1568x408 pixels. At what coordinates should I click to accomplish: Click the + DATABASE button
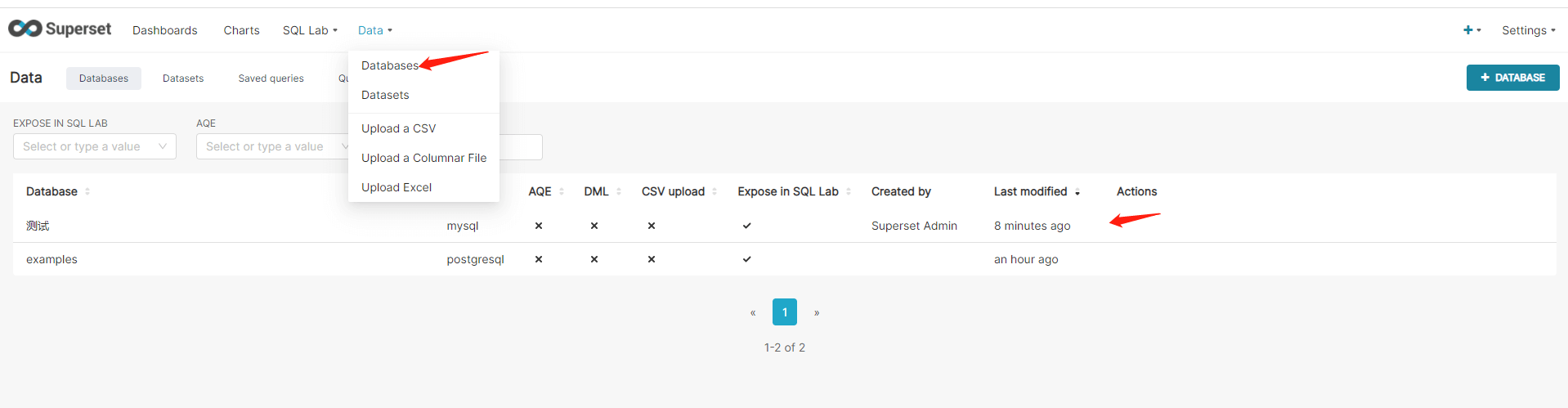pos(1512,78)
